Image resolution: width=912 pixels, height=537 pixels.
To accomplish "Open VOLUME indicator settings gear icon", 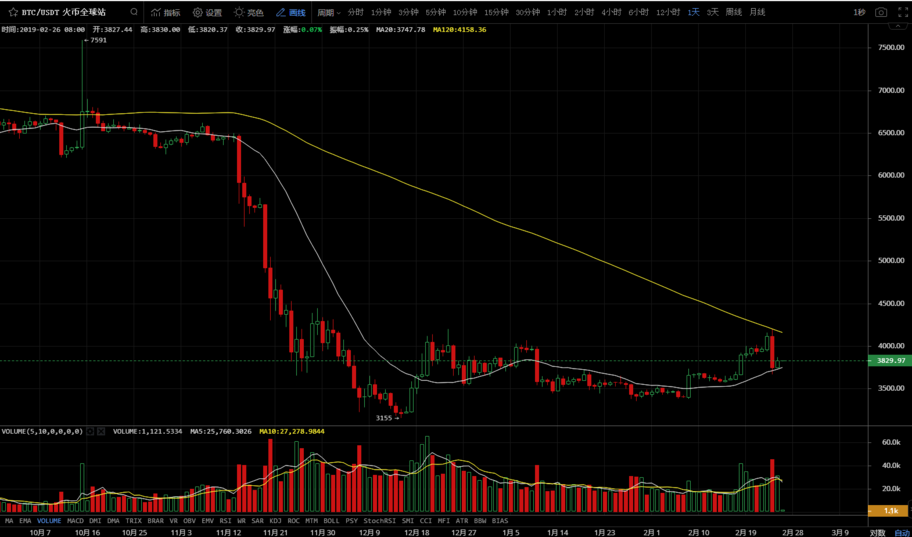I will click(x=90, y=431).
